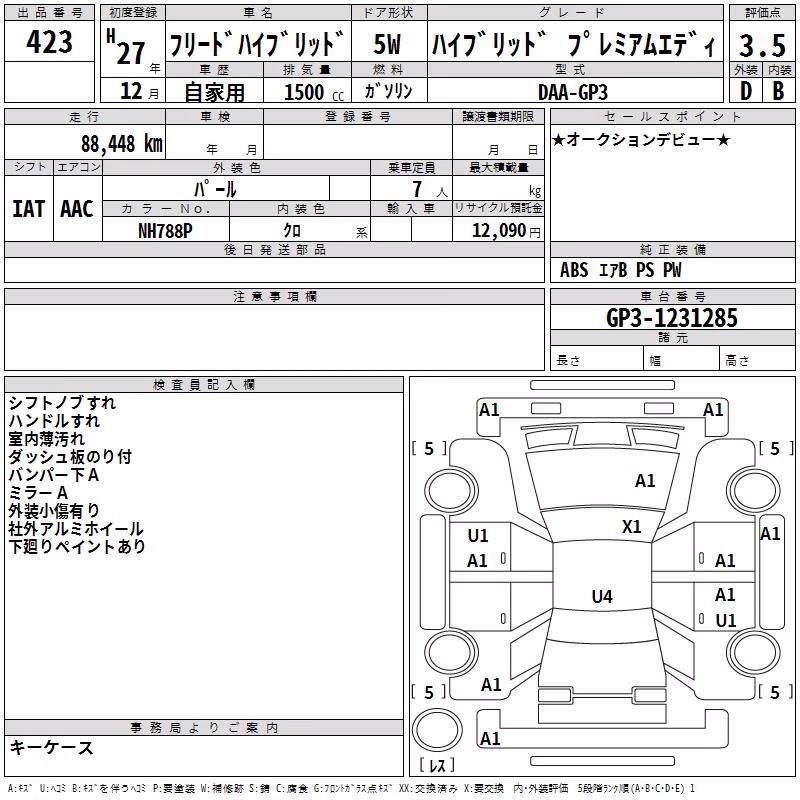Viewport: 800px width, 800px height.
Task: Click the front-left wheel circle on the diagram
Action: click(451, 491)
